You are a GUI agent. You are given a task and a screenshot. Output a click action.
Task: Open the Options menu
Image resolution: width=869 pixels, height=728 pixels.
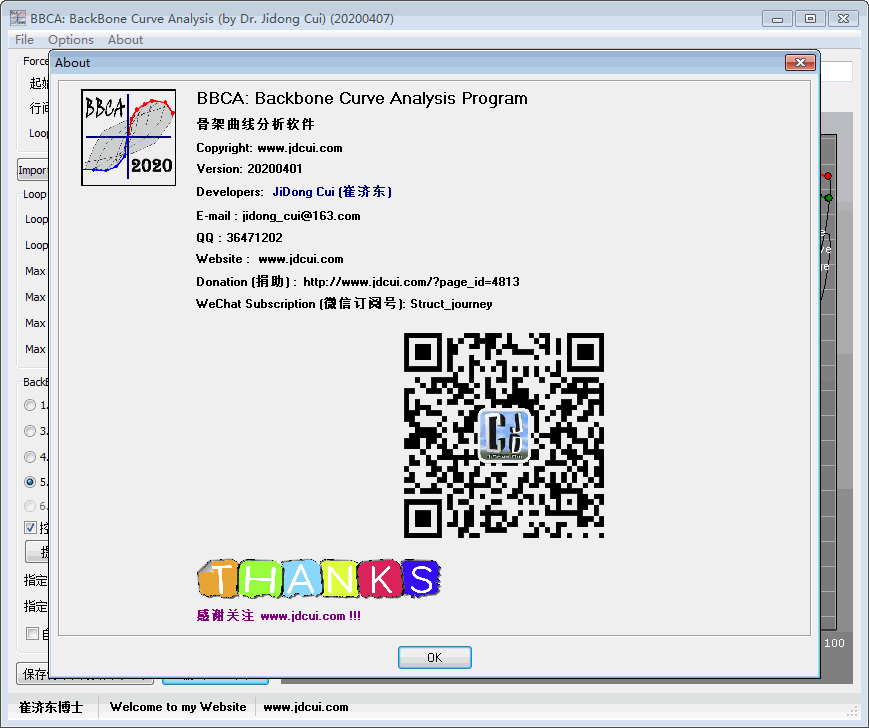(x=70, y=40)
